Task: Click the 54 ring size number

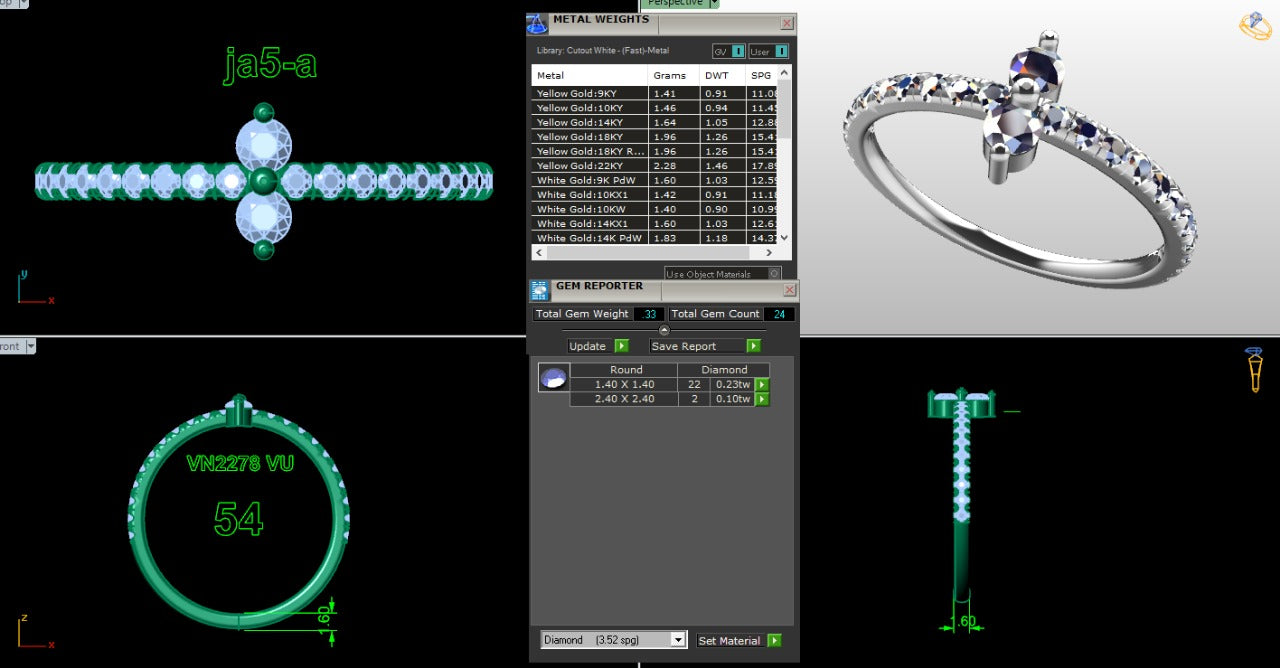Action: click(239, 519)
